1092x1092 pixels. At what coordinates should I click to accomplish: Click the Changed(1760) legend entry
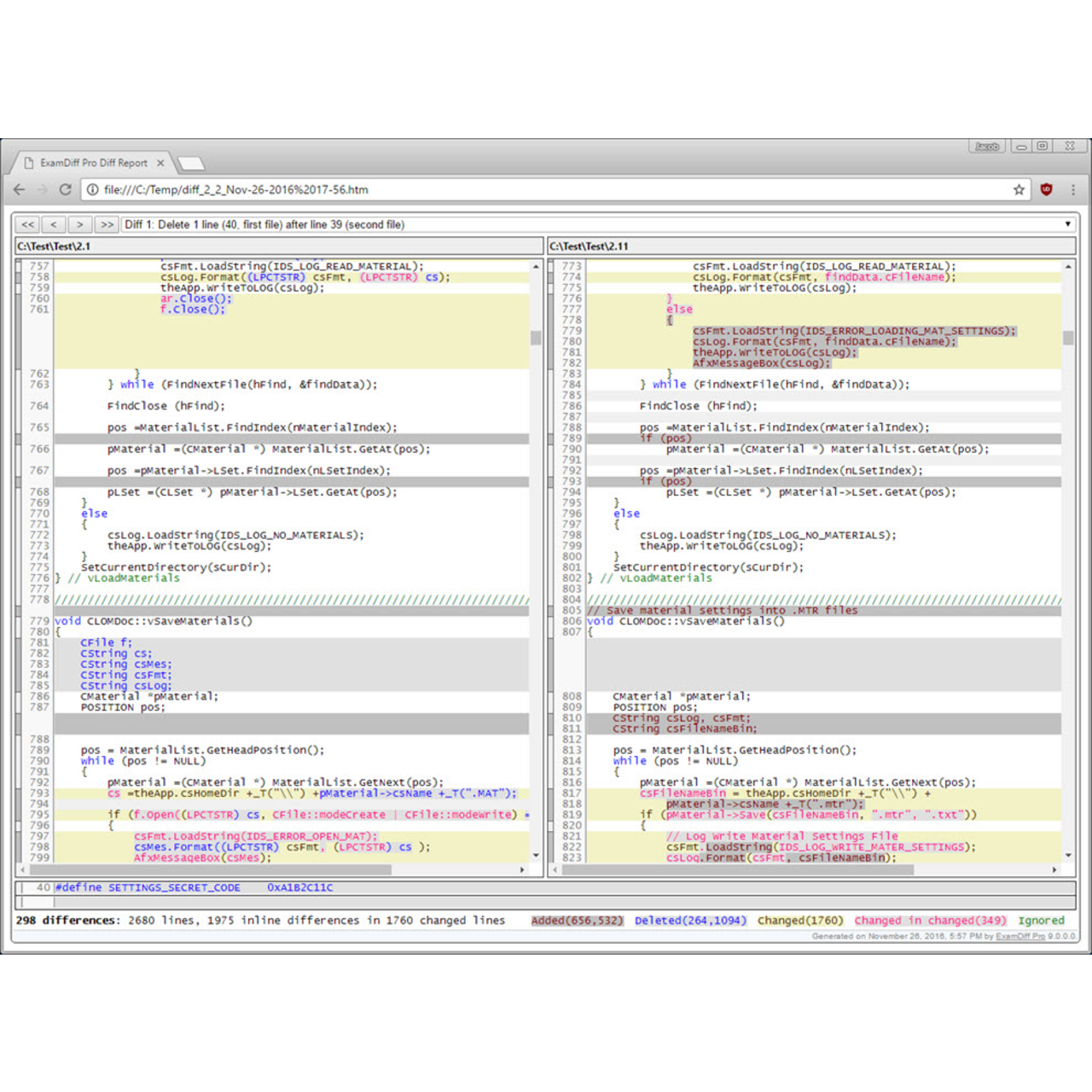[x=800, y=921]
